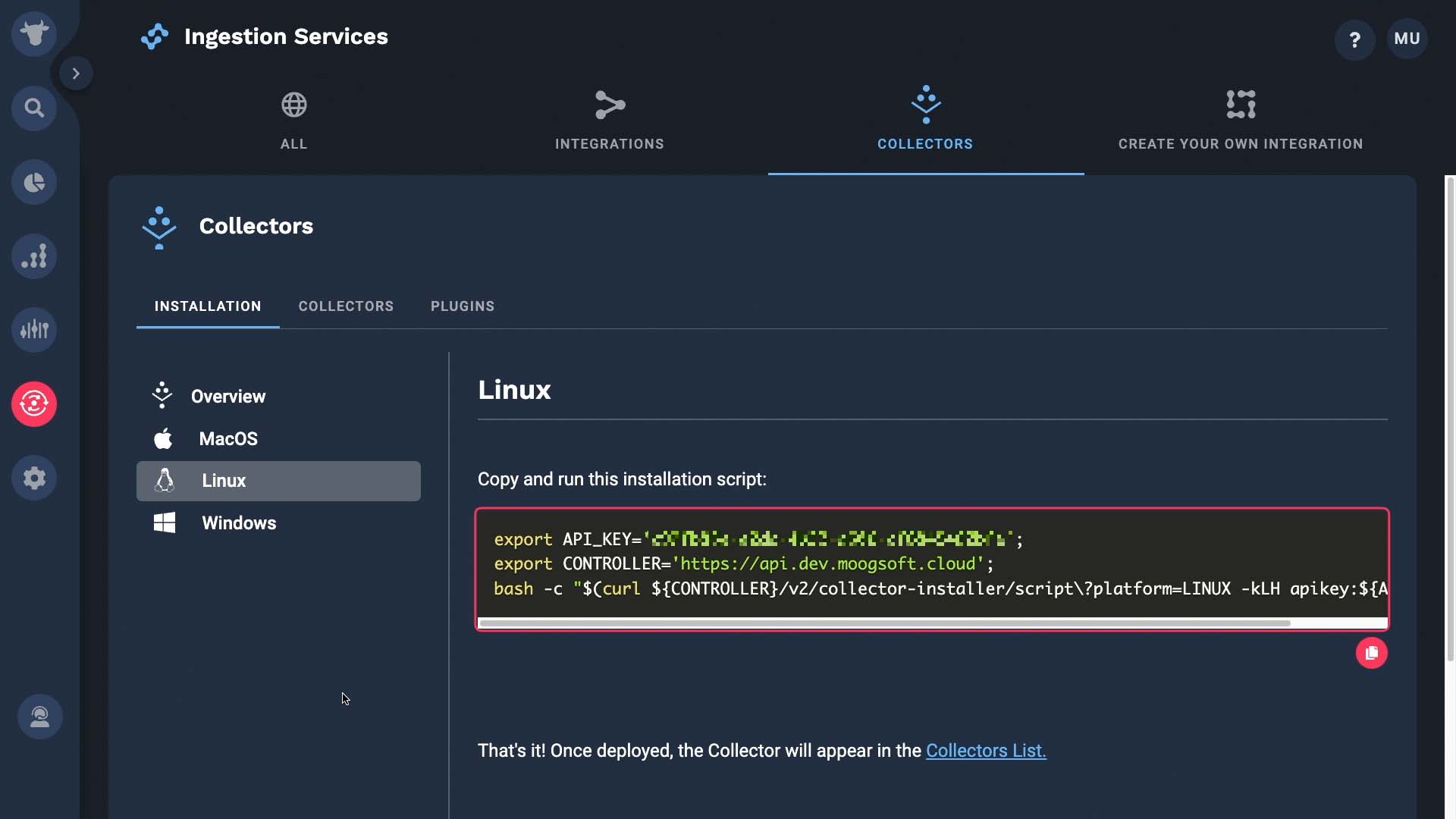Click the settings gear icon
The width and height of the screenshot is (1456, 819).
pyautogui.click(x=34, y=478)
